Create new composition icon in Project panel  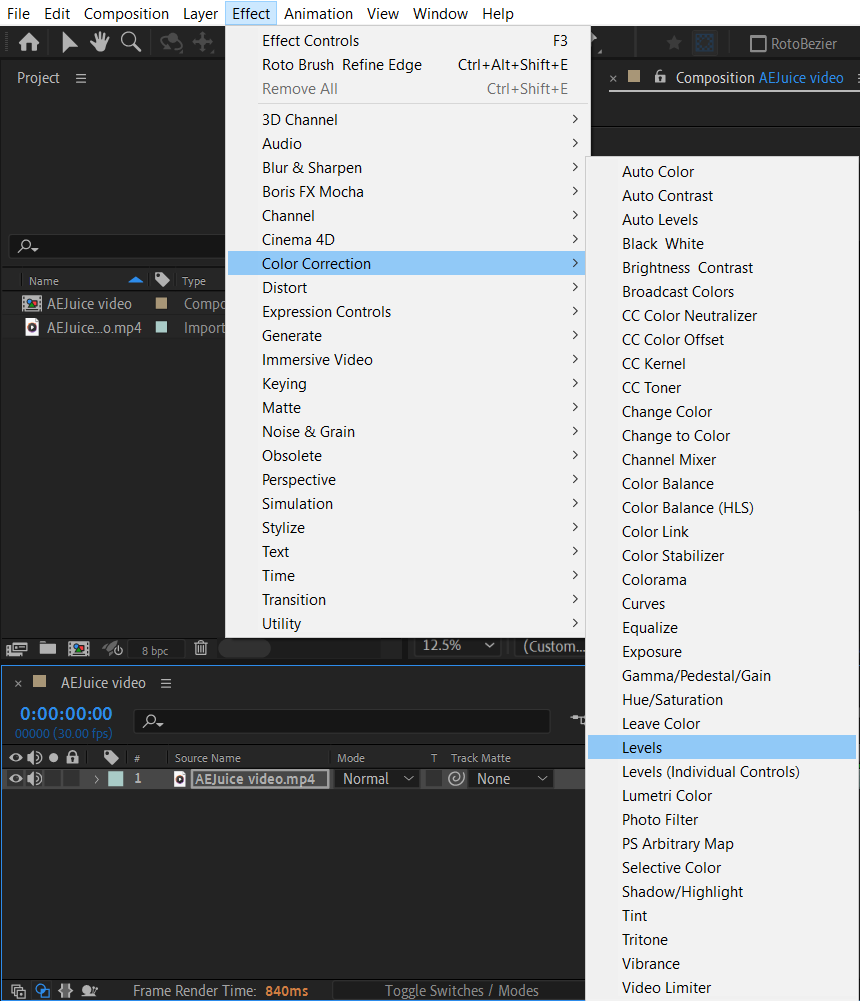[x=79, y=649]
